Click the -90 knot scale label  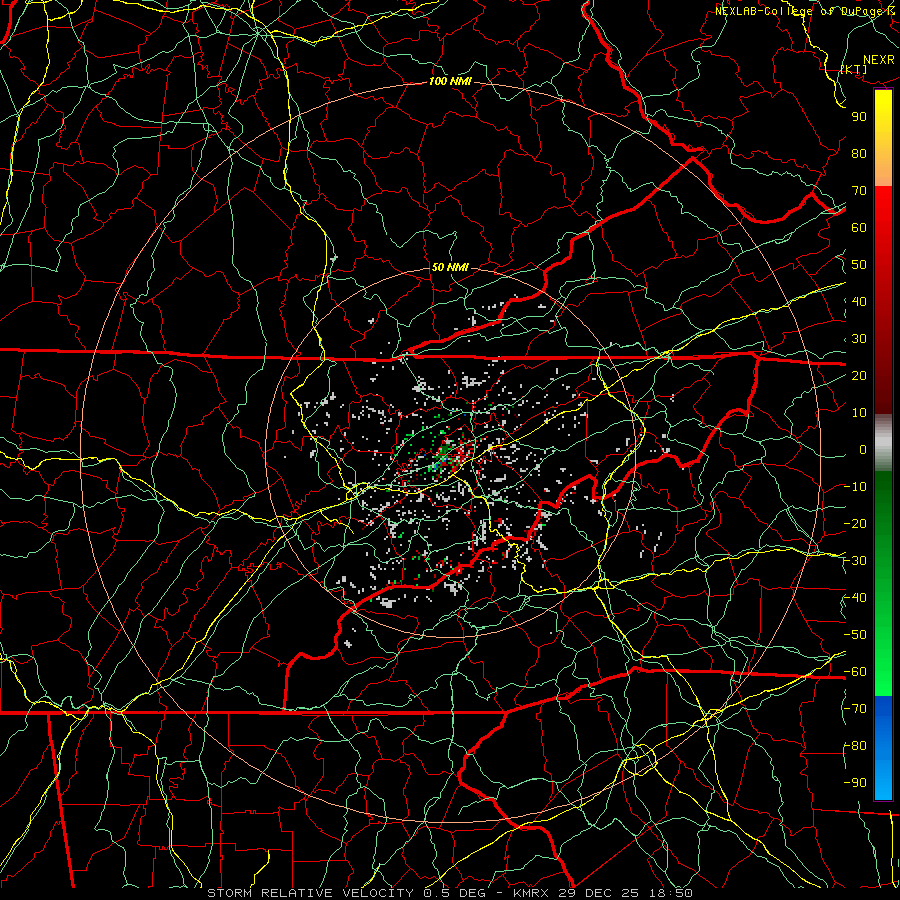click(x=855, y=783)
